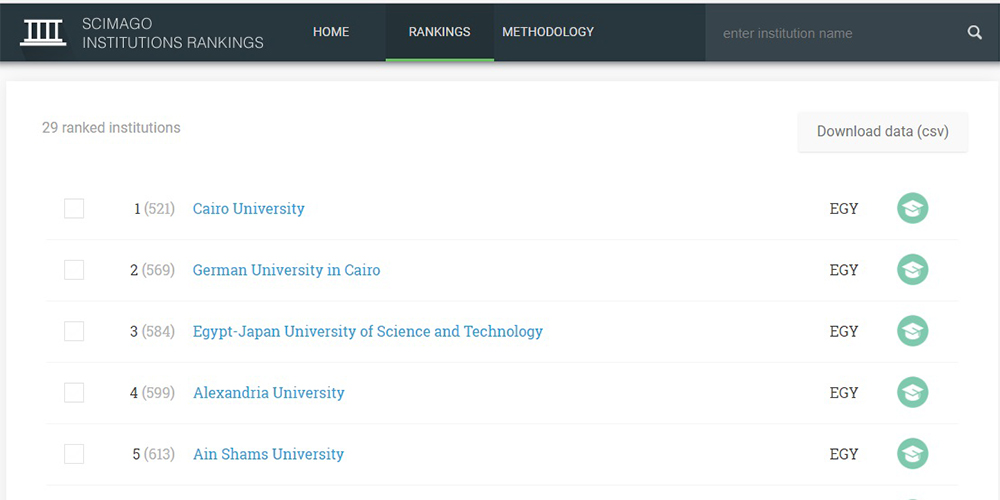Click rank text '5 (613)'

(x=153, y=453)
